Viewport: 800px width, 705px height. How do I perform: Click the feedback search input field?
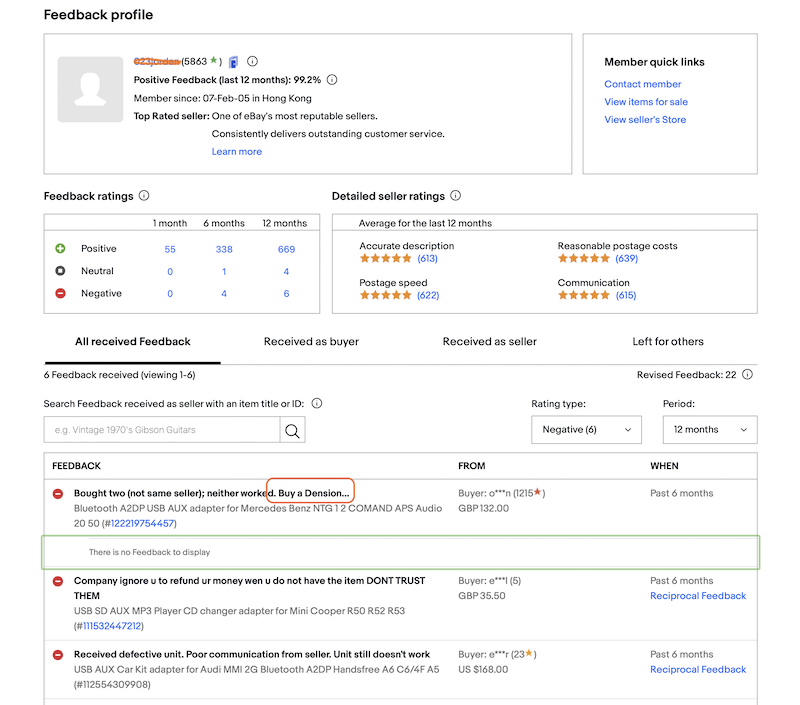(x=161, y=430)
